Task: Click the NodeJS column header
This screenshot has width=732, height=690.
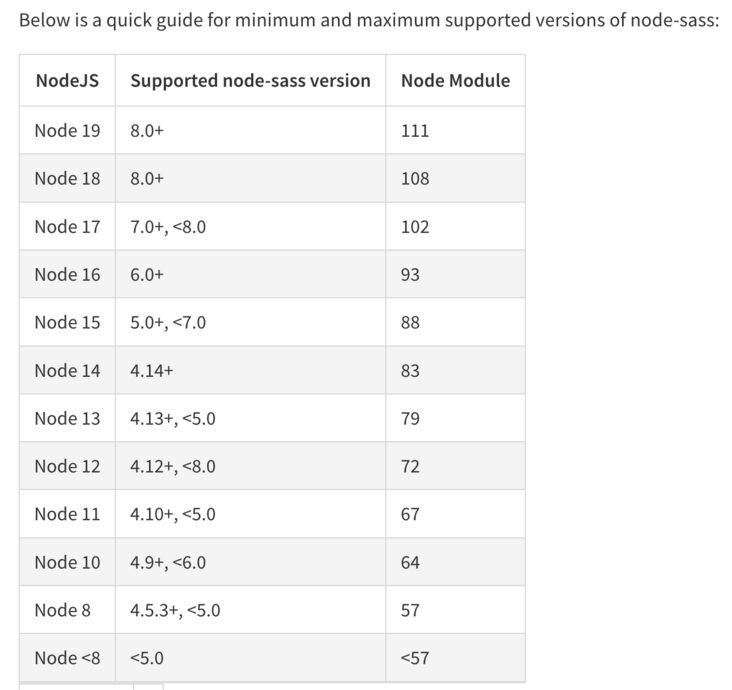Action: (67, 81)
